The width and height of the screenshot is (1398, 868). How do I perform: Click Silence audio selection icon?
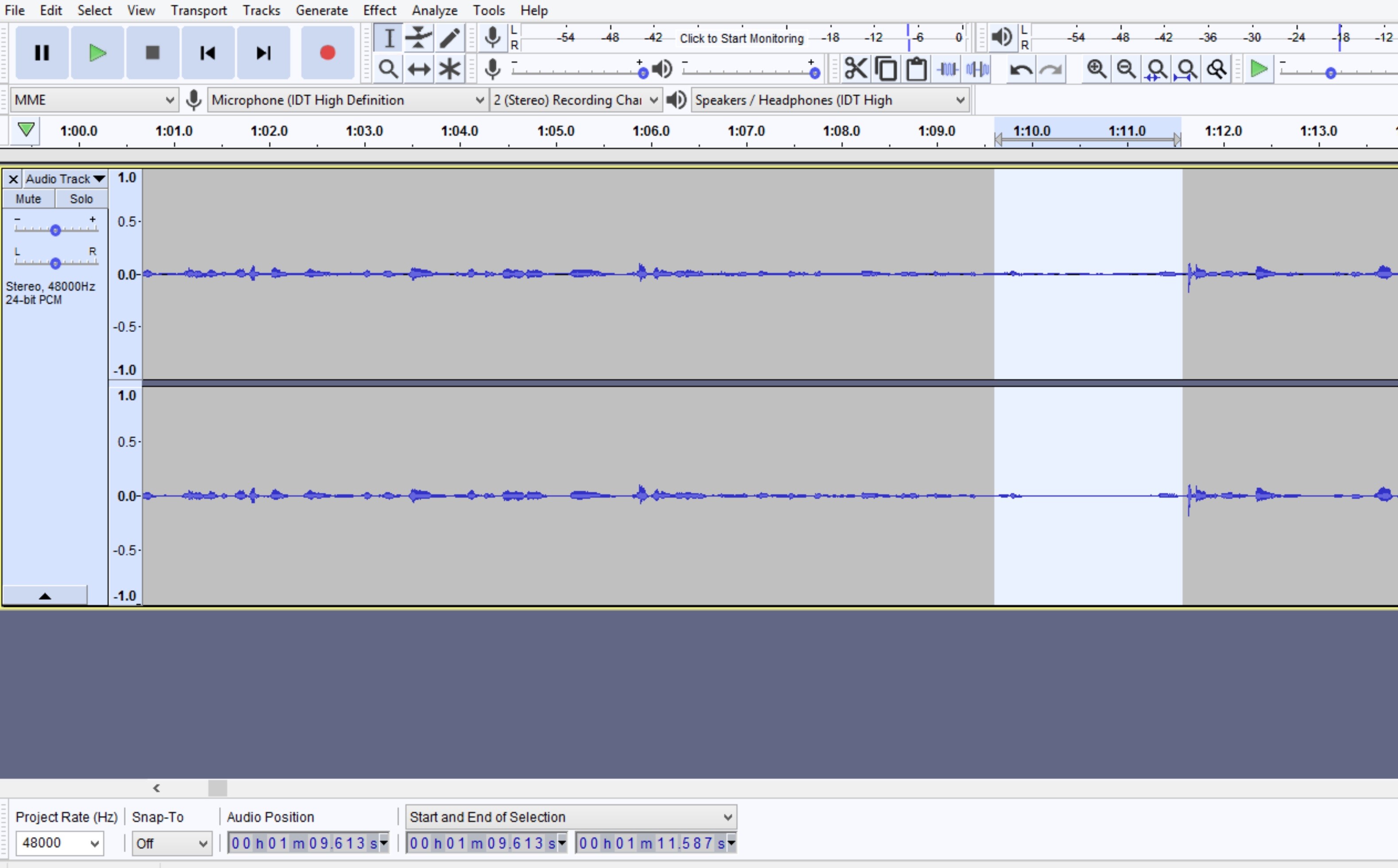pyautogui.click(x=978, y=69)
